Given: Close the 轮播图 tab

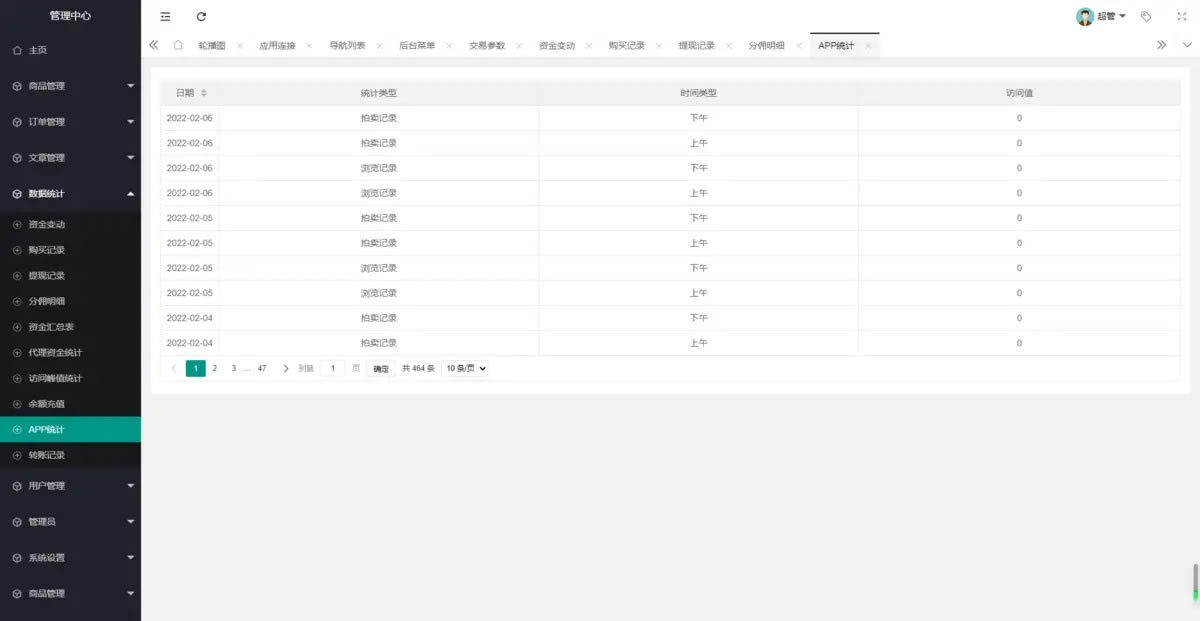Looking at the screenshot, I should (240, 46).
